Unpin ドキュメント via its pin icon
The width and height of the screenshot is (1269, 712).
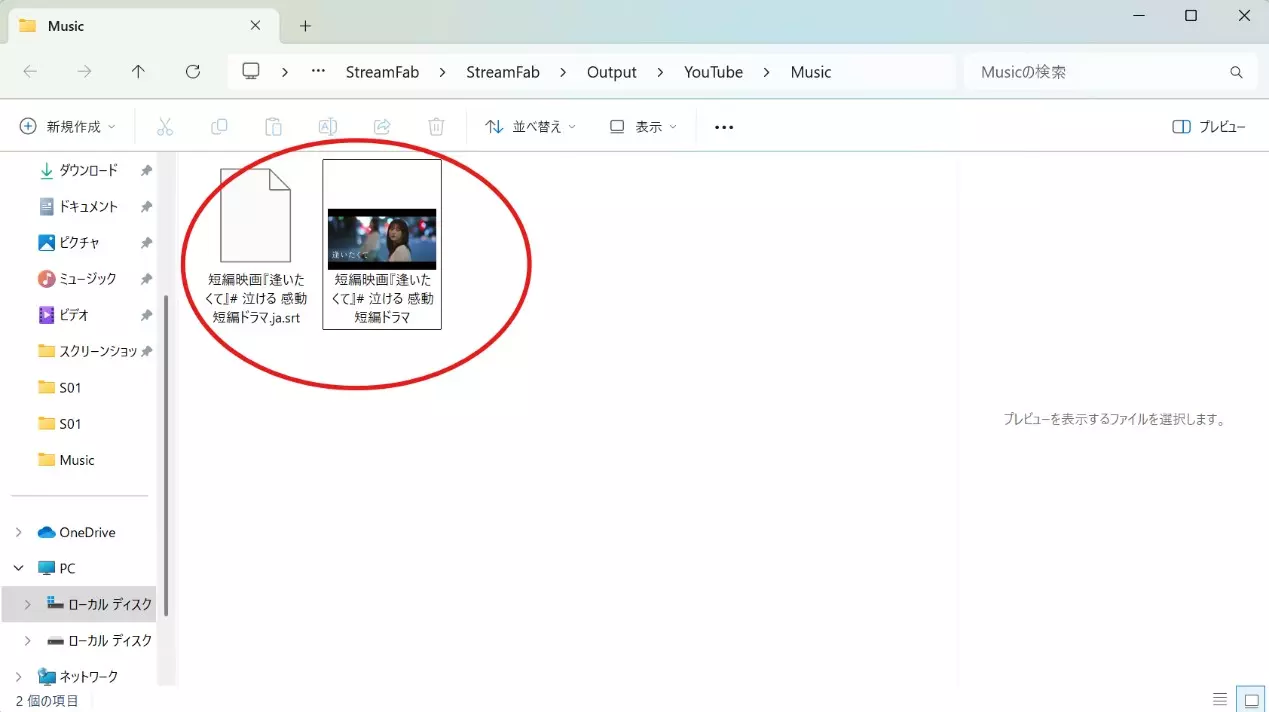pos(146,206)
